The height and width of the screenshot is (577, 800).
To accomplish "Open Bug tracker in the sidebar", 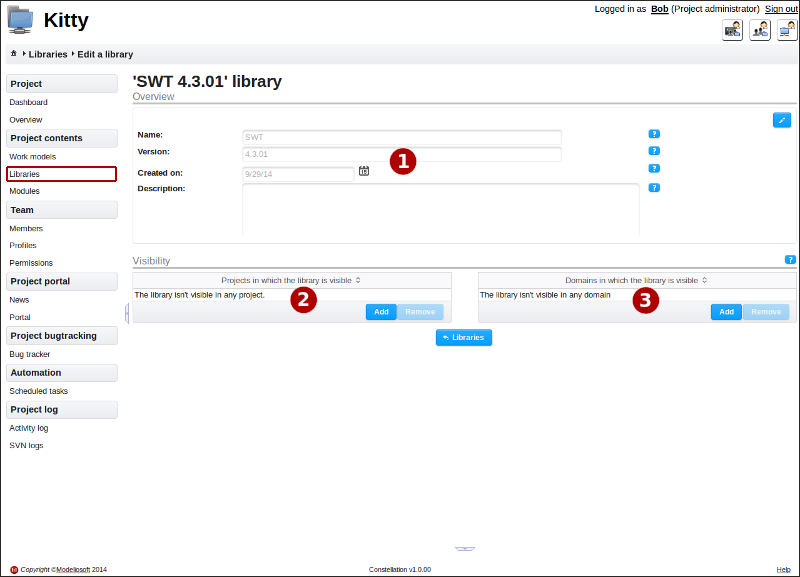I will point(30,354).
